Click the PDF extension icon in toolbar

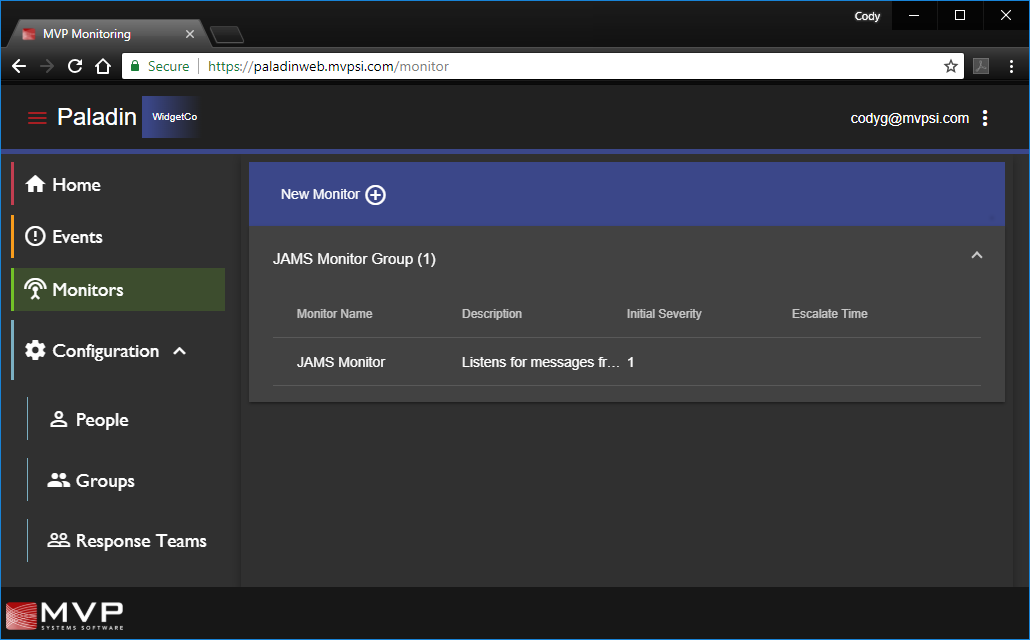coord(981,66)
